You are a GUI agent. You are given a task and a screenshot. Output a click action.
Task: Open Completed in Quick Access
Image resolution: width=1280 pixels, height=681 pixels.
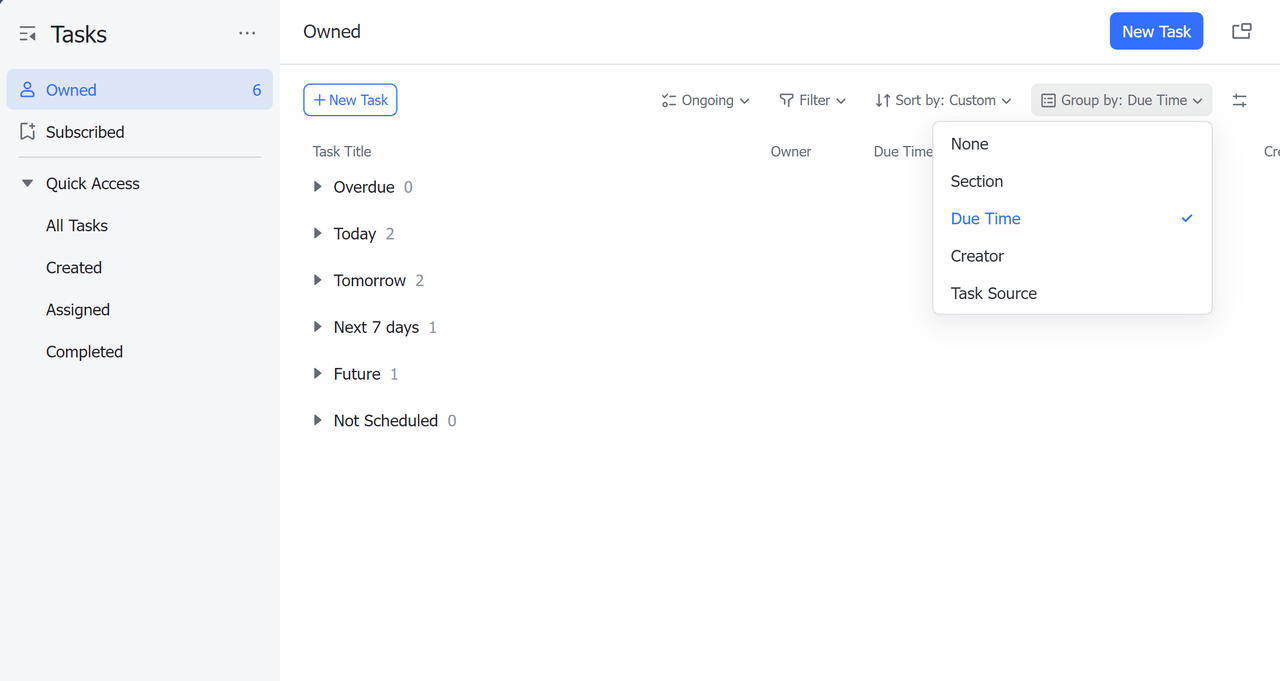84,352
